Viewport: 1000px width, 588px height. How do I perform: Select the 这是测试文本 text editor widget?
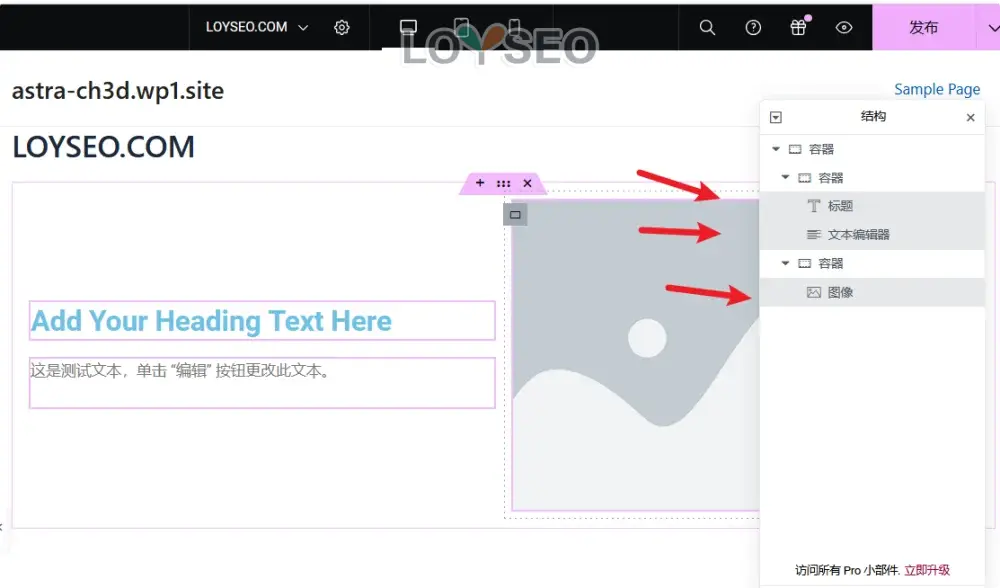click(x=262, y=383)
